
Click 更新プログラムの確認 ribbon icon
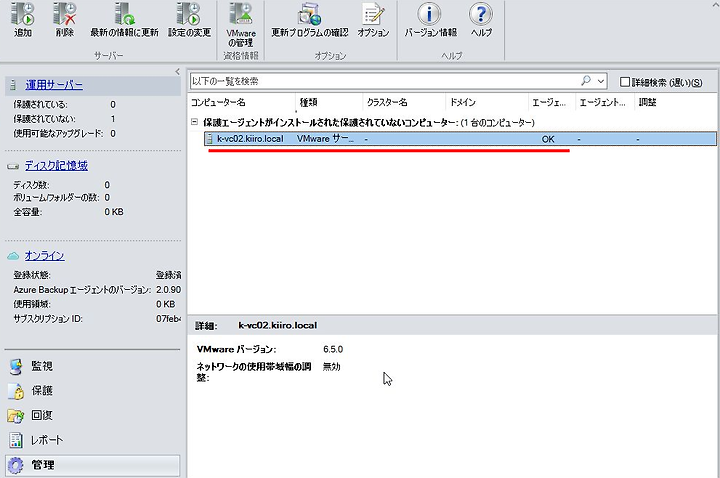coord(309,14)
